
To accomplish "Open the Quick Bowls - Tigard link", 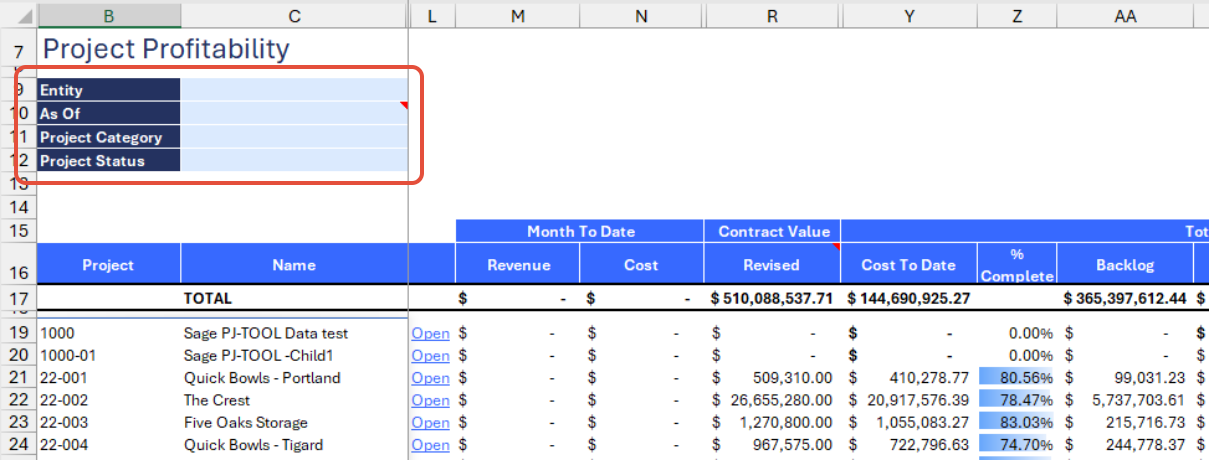I will tap(430, 445).
